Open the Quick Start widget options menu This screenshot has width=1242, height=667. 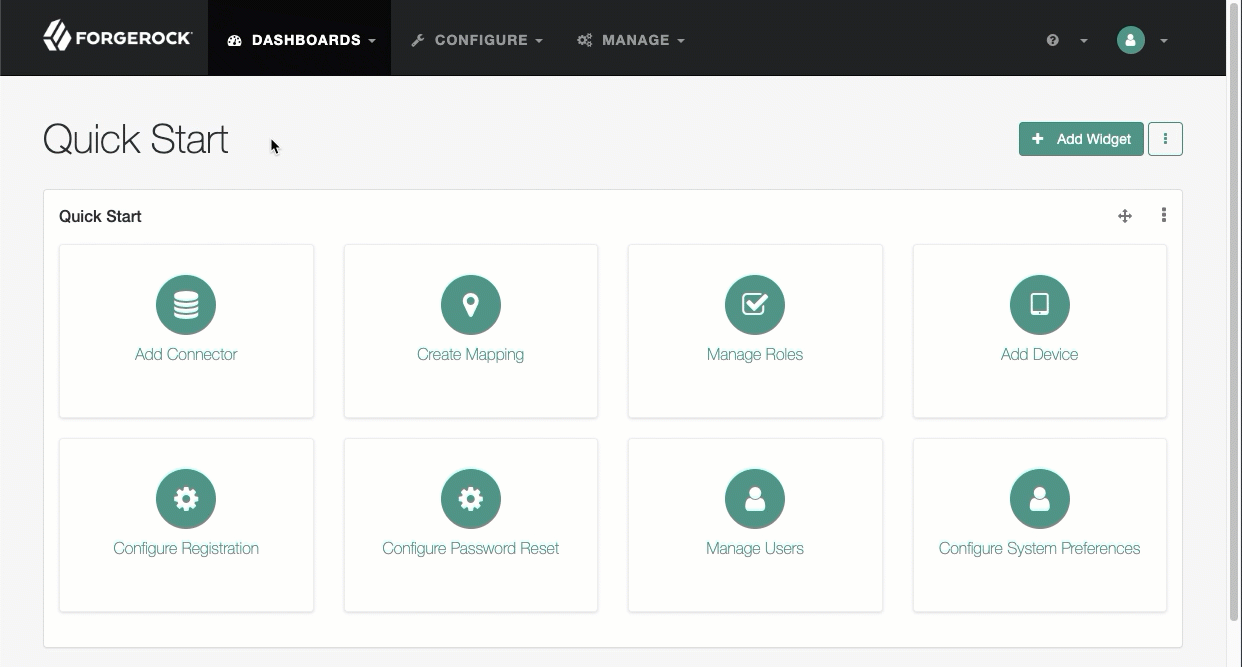[1163, 216]
